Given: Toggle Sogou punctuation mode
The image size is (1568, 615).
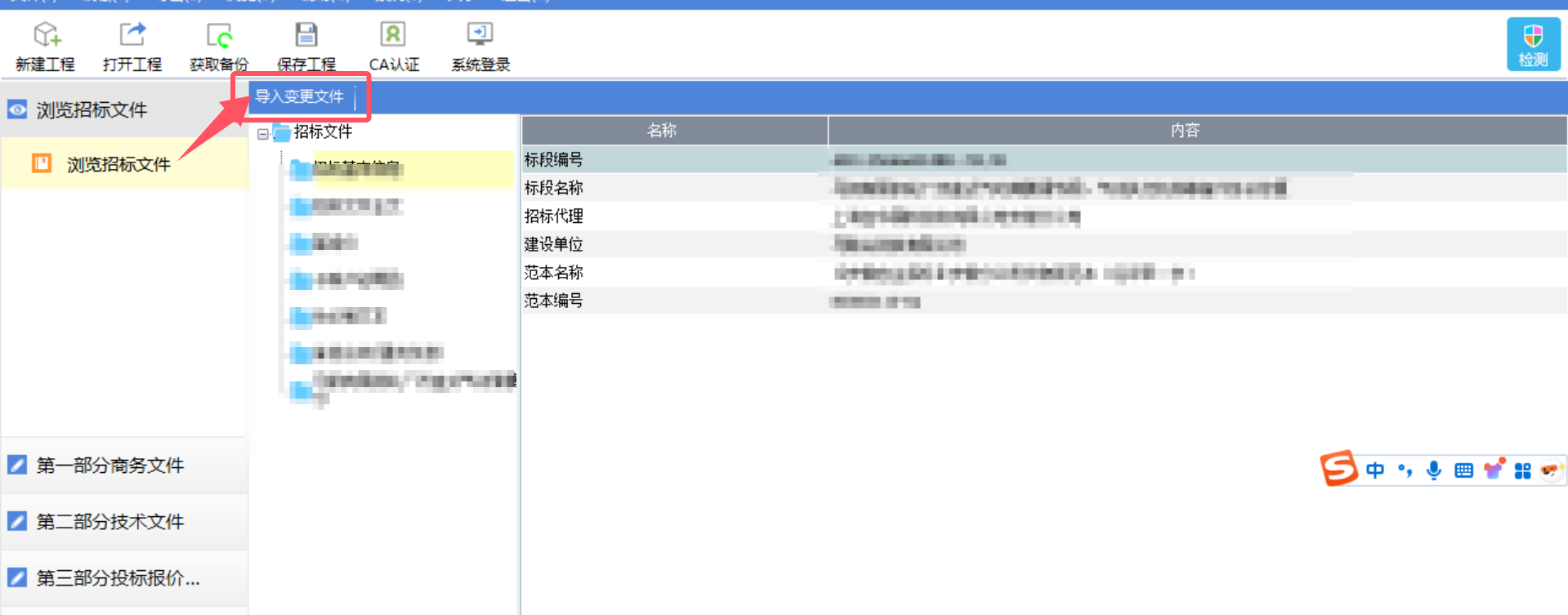Looking at the screenshot, I should (1405, 470).
